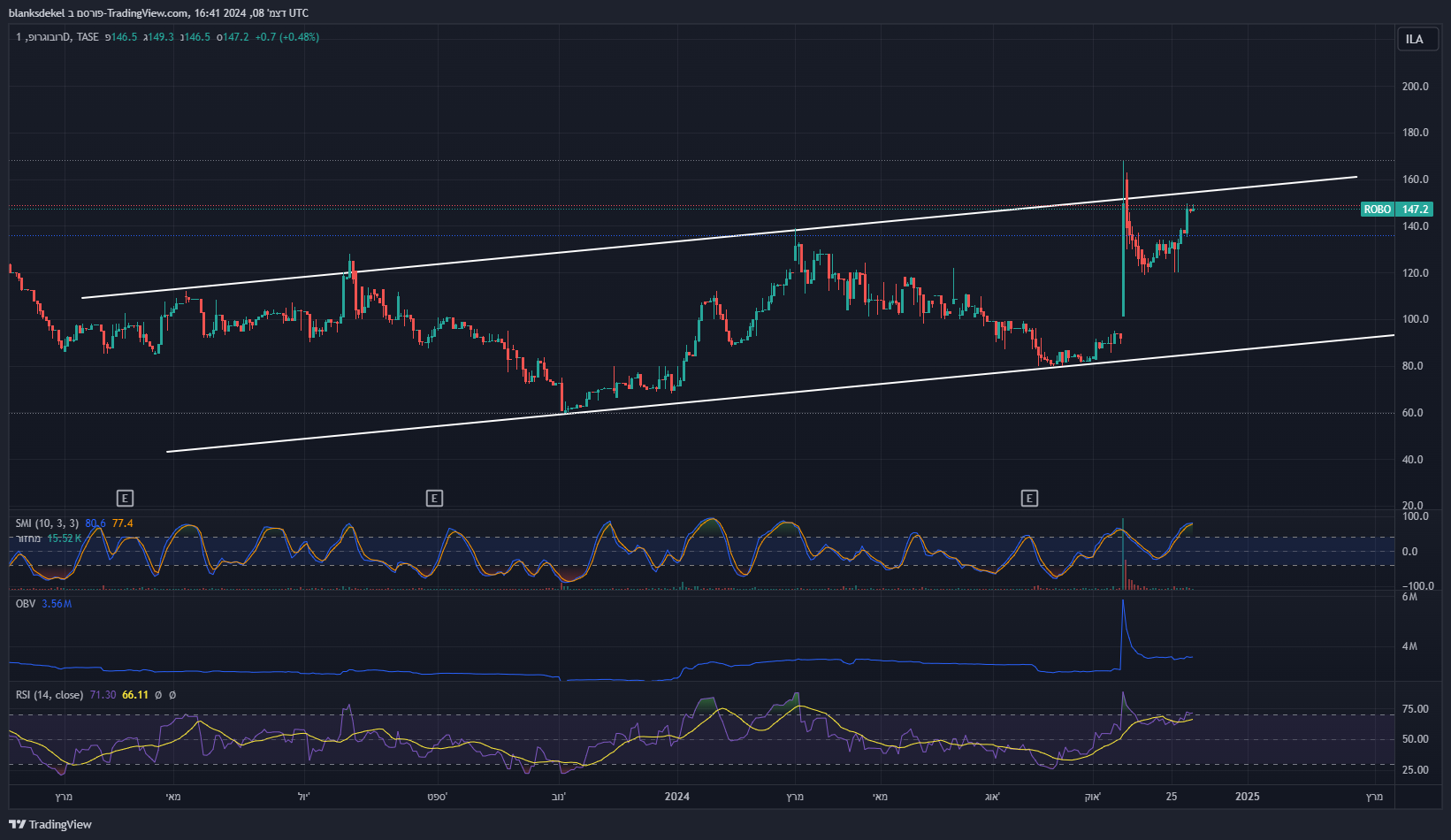Click the 20.0 price axis label

pos(1413,507)
